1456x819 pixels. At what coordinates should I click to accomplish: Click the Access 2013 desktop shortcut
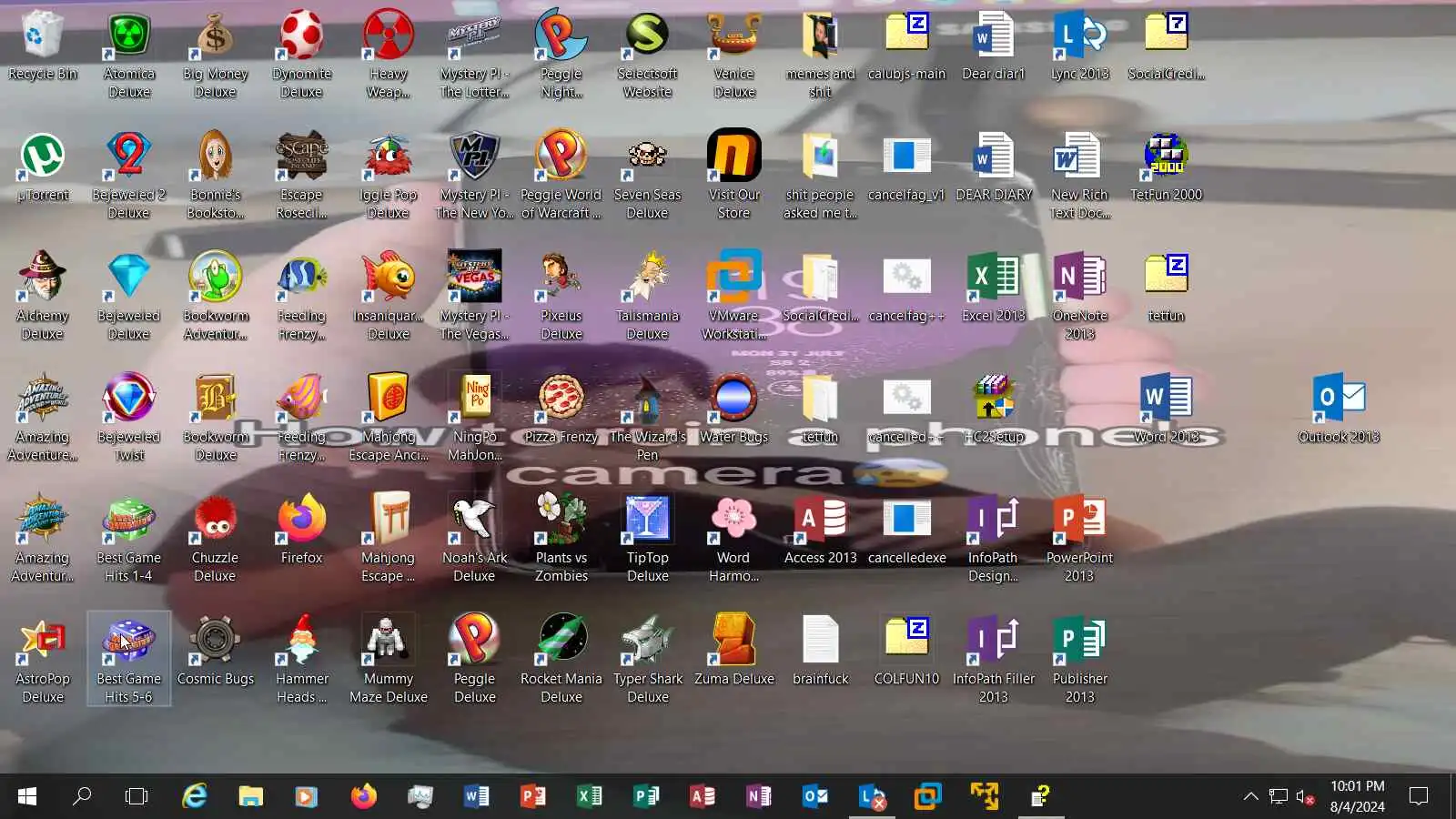click(821, 530)
